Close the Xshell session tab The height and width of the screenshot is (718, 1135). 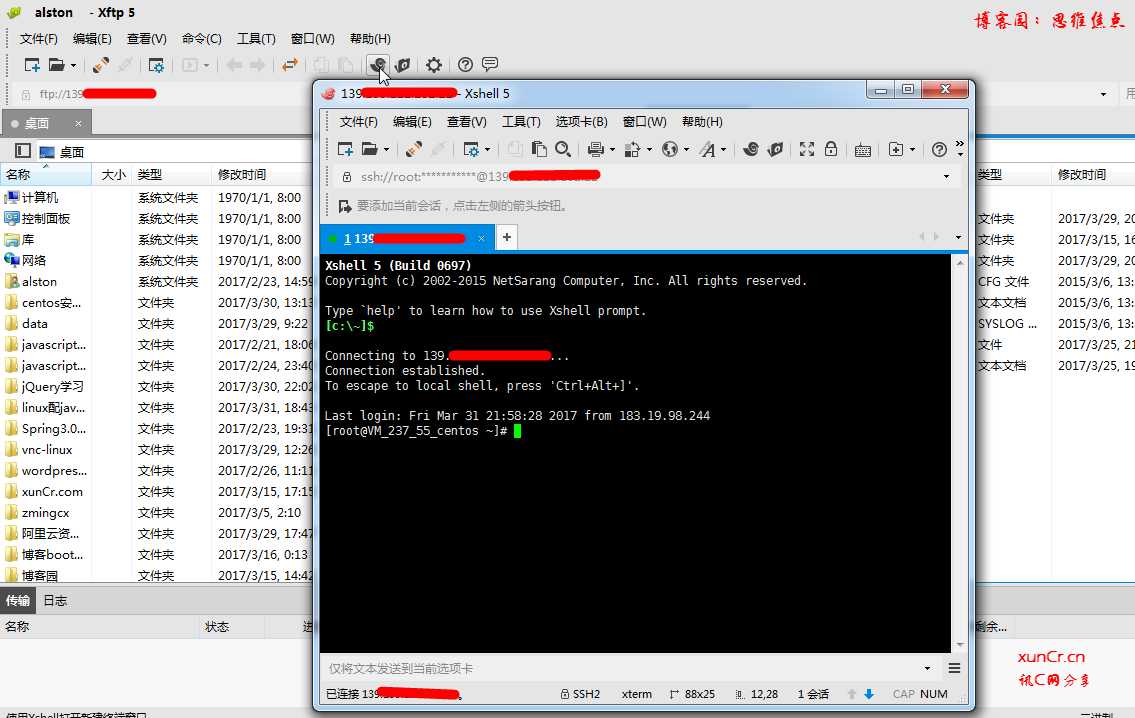point(481,238)
